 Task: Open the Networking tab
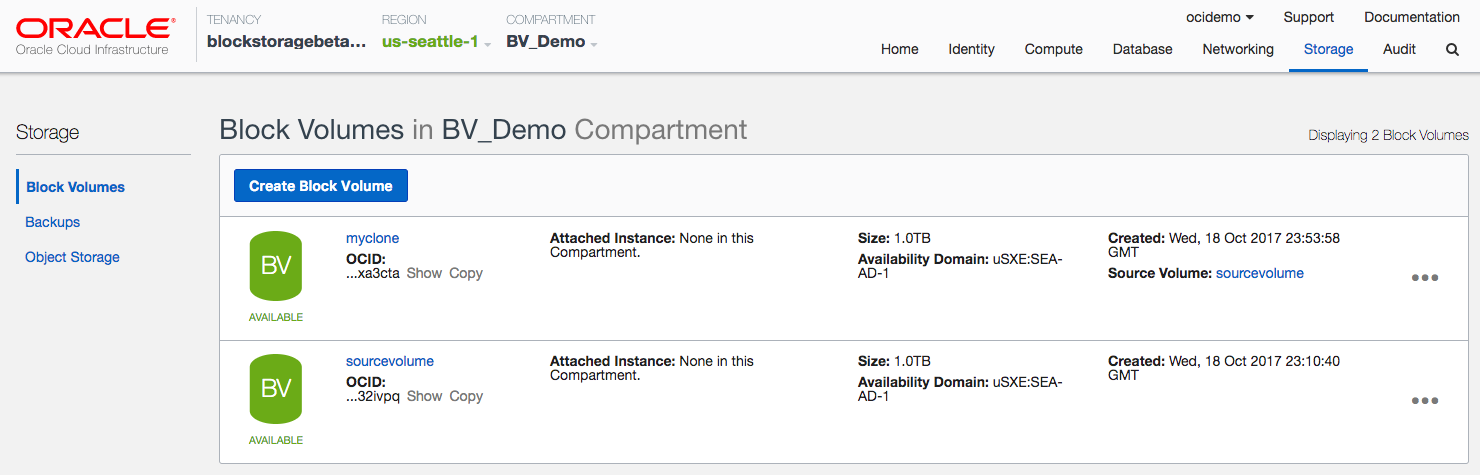[1237, 49]
